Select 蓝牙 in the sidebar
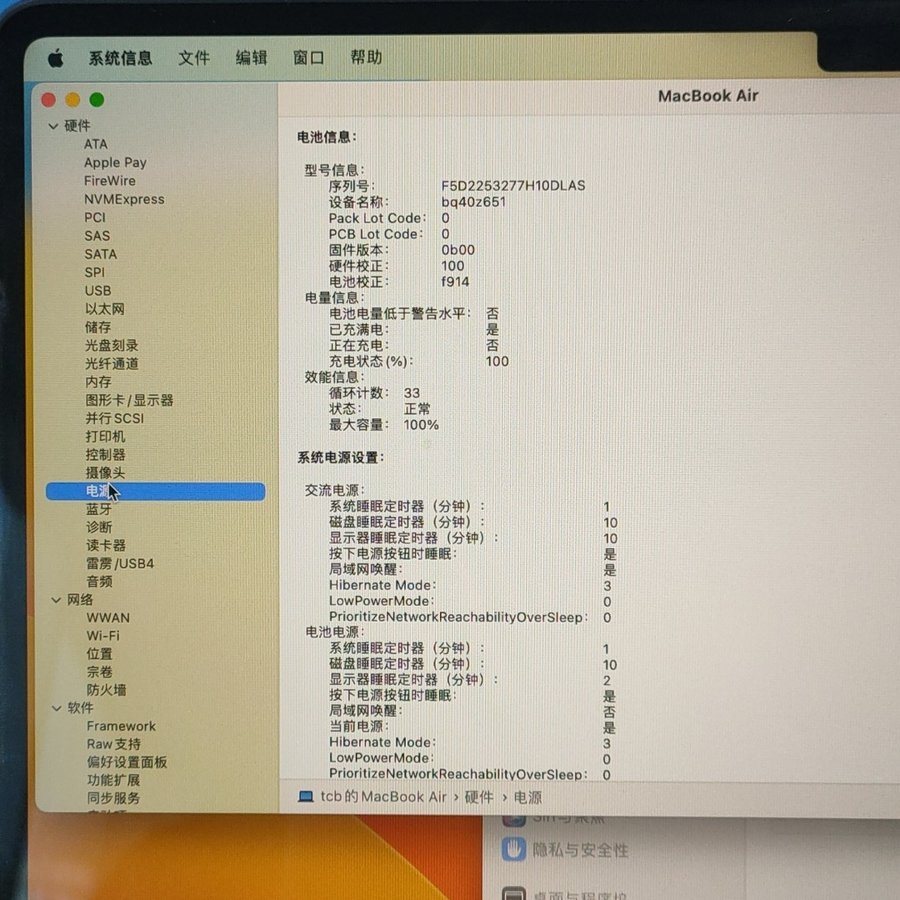 pos(99,509)
